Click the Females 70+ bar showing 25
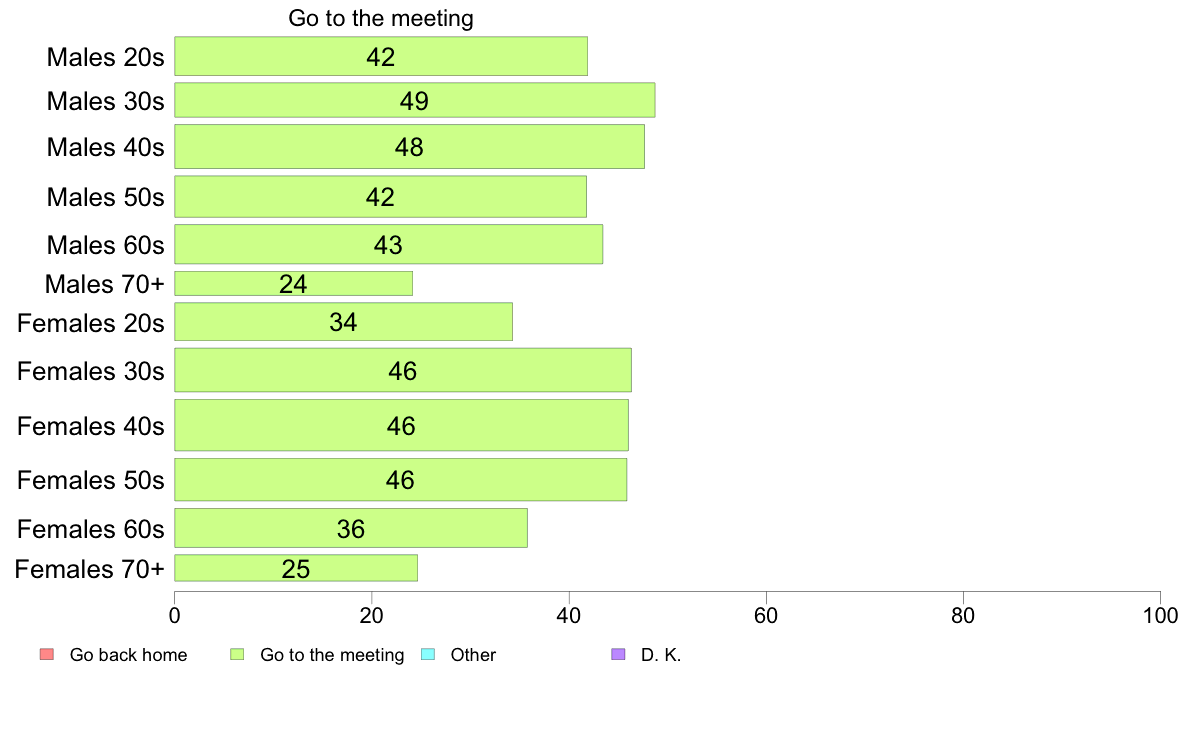This screenshot has height=736, width=1188. [x=295, y=568]
